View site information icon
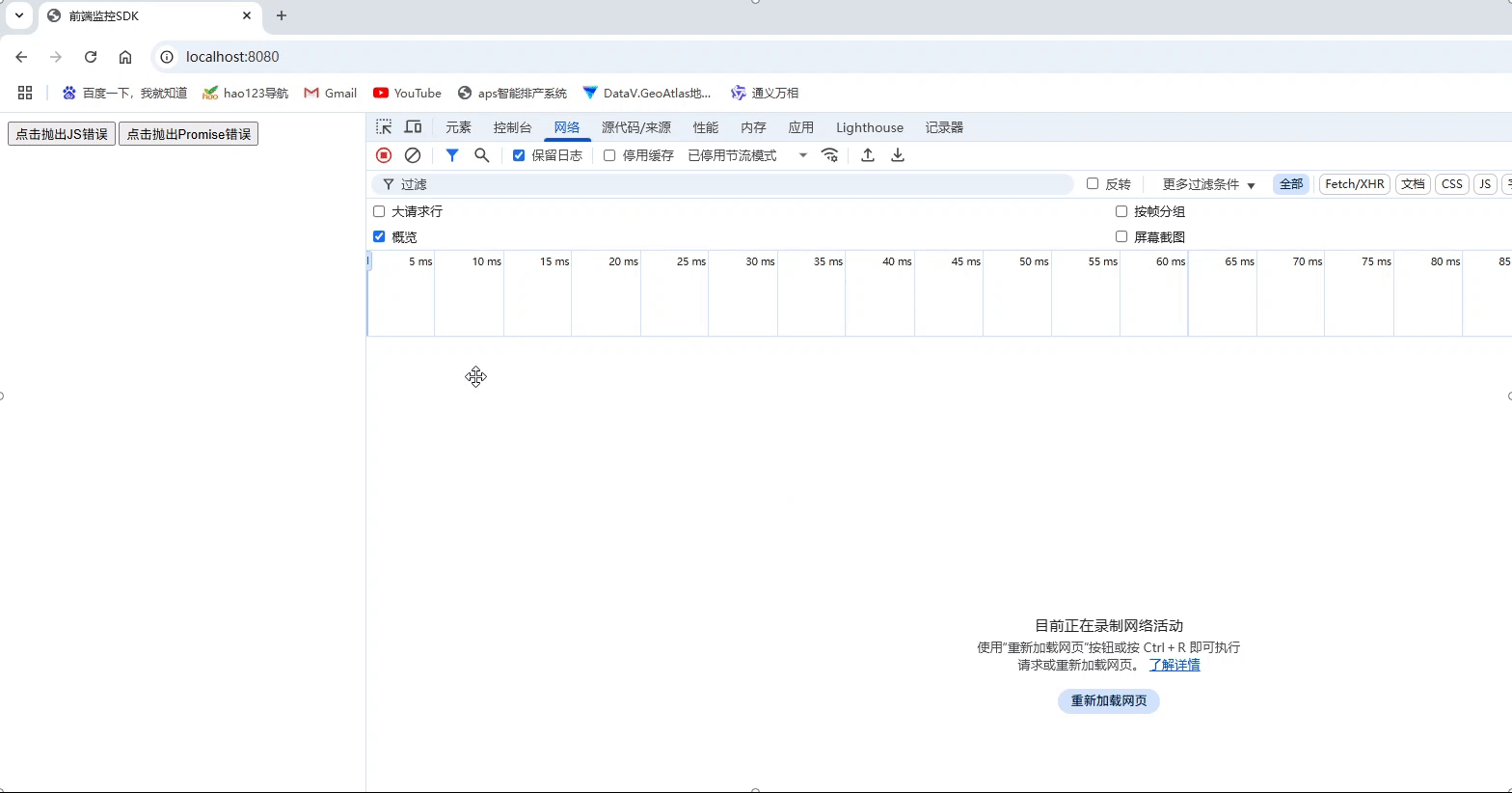Screen dimensions: 1512x793 pos(167,57)
